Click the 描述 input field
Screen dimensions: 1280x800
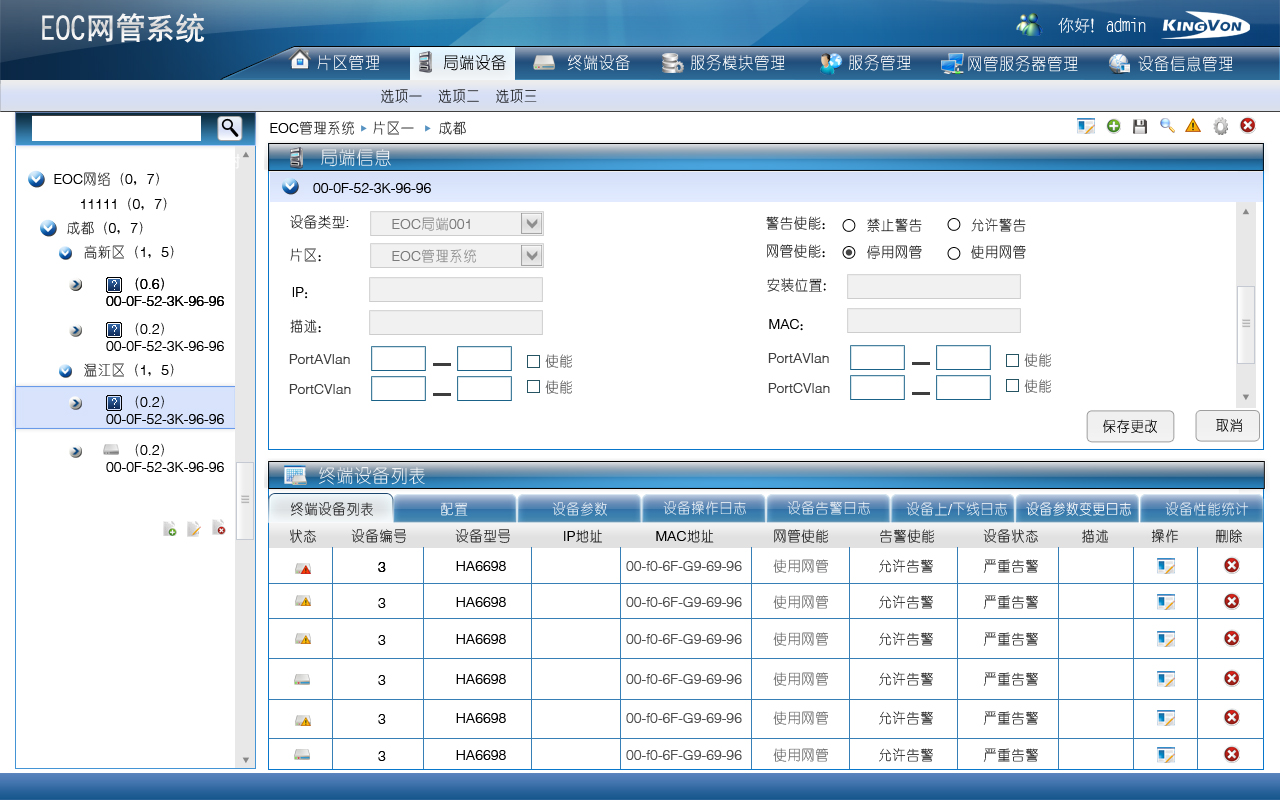456,322
